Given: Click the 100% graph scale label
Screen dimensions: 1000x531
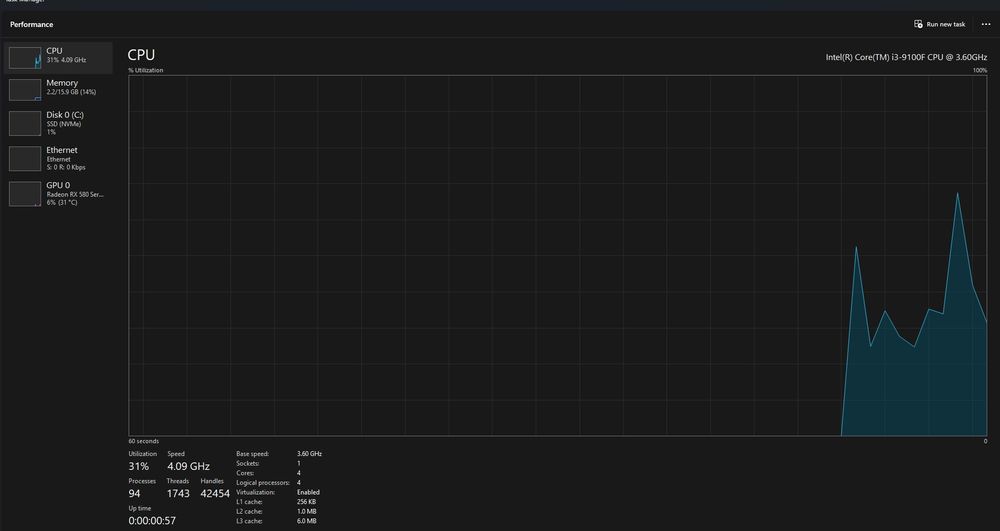Looking at the screenshot, I should tap(980, 70).
